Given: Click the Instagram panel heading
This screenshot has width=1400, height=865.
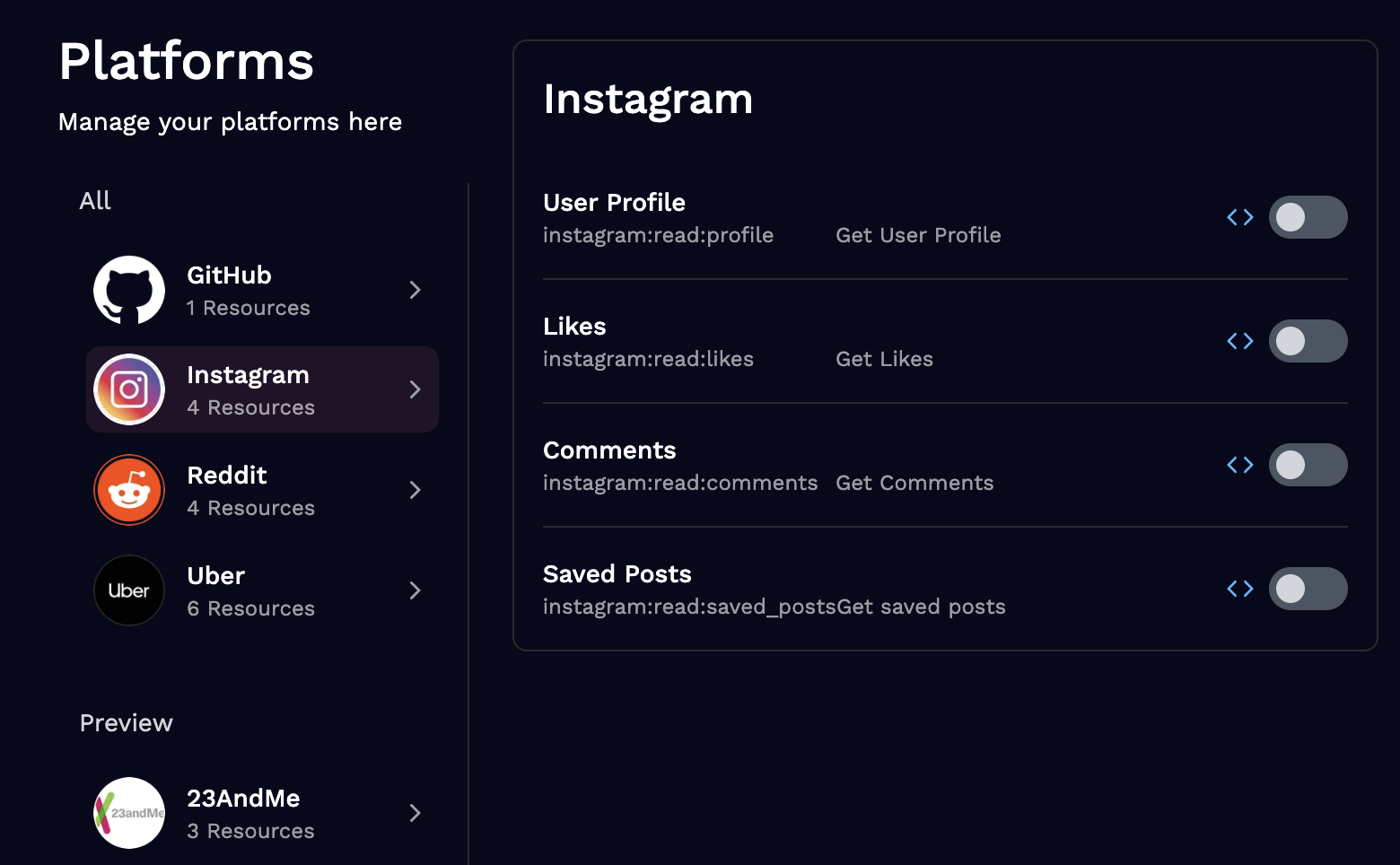Looking at the screenshot, I should [x=649, y=100].
